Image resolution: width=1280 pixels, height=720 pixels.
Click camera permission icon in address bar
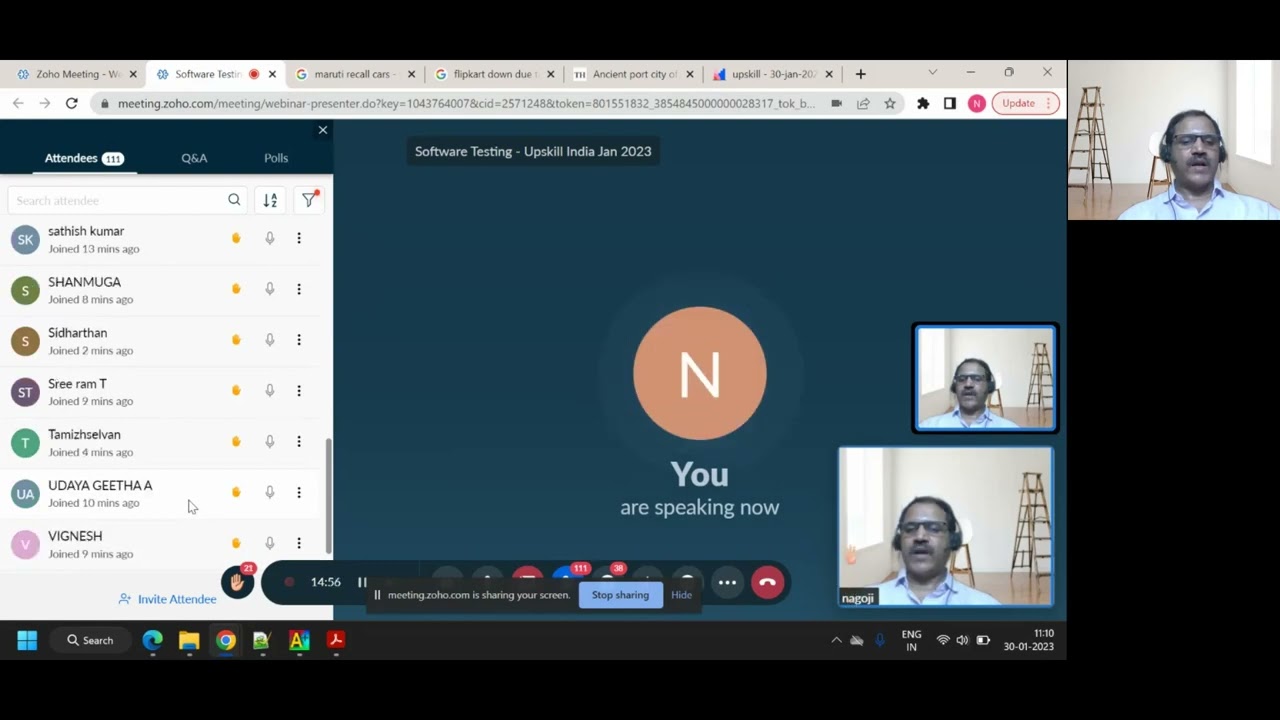tap(836, 103)
